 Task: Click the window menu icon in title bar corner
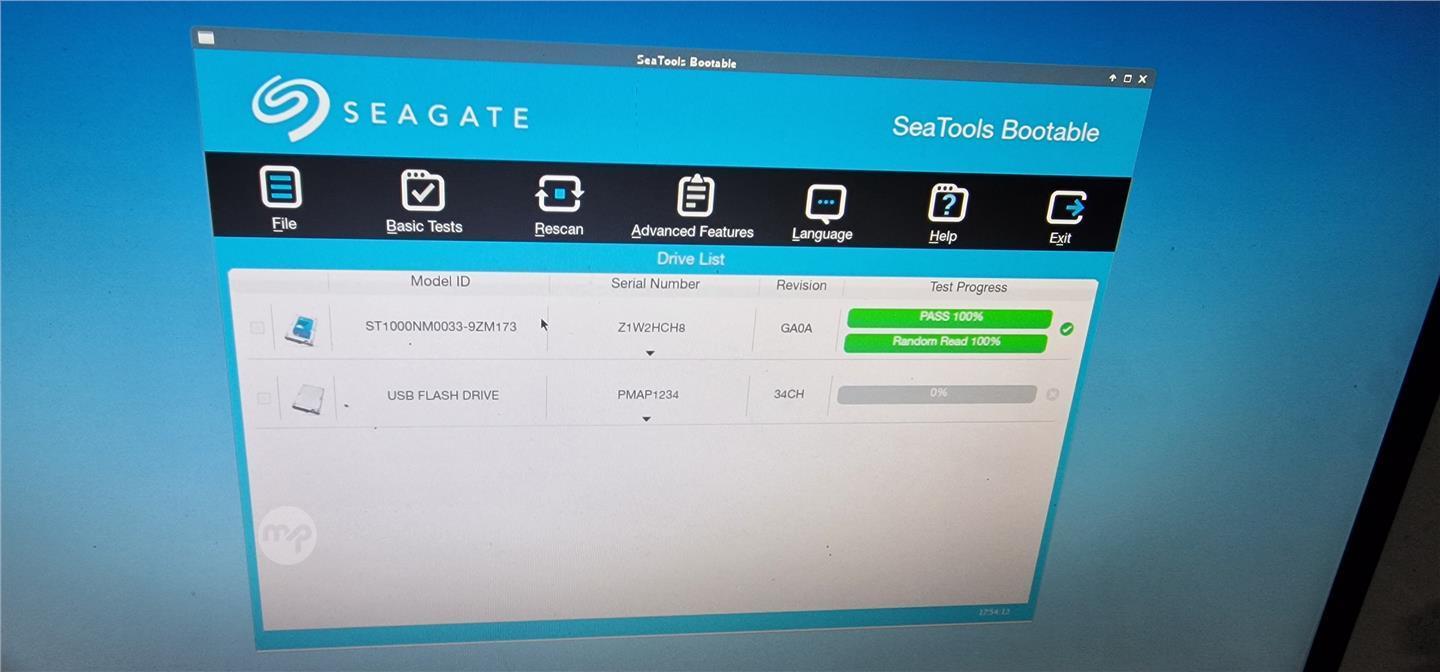click(x=205, y=38)
